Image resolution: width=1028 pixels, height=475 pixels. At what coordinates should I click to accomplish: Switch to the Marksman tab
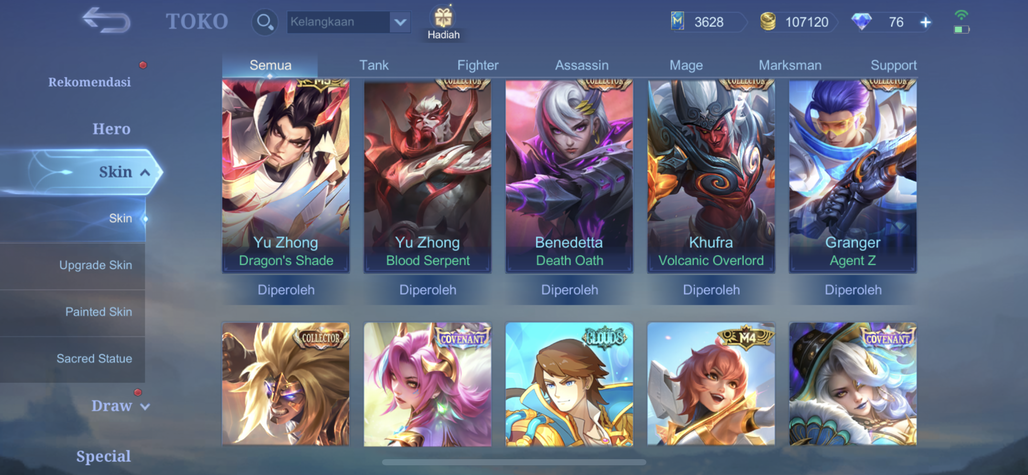790,65
